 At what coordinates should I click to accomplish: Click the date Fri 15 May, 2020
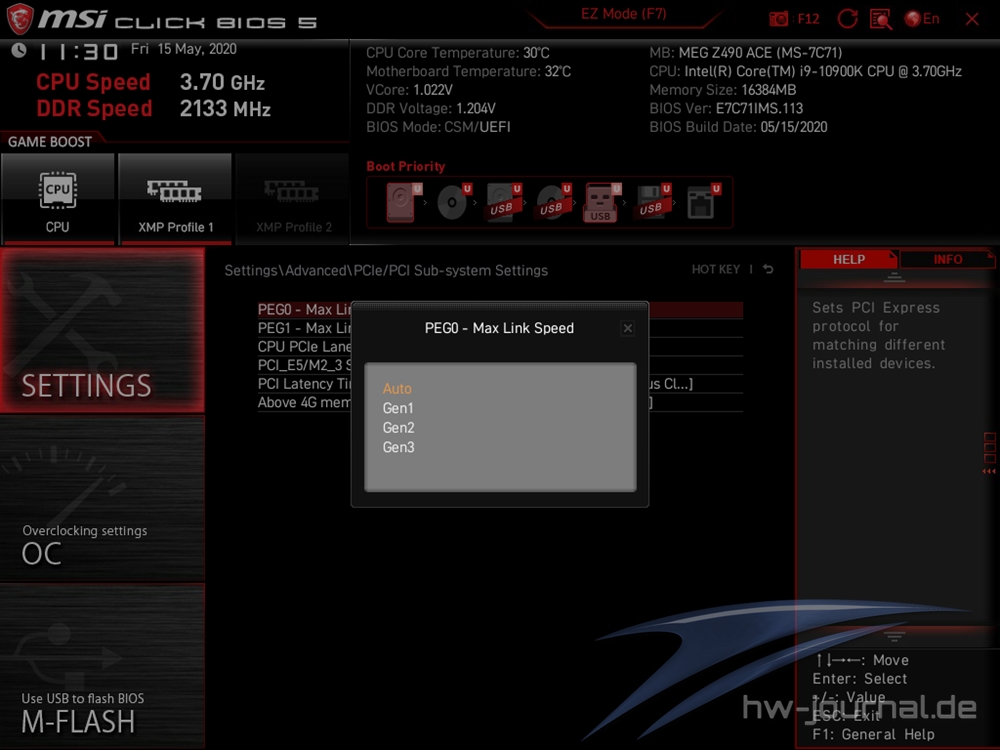point(184,49)
